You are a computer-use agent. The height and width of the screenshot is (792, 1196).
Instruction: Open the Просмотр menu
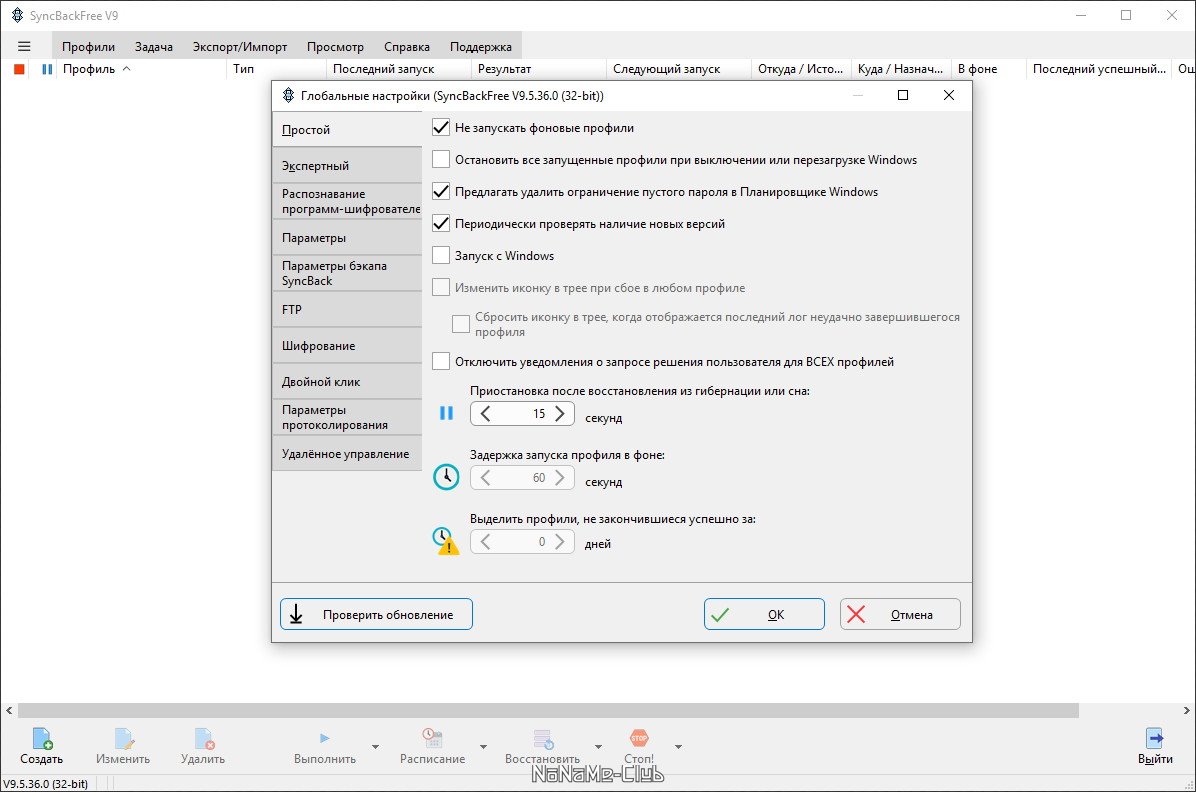pos(336,47)
